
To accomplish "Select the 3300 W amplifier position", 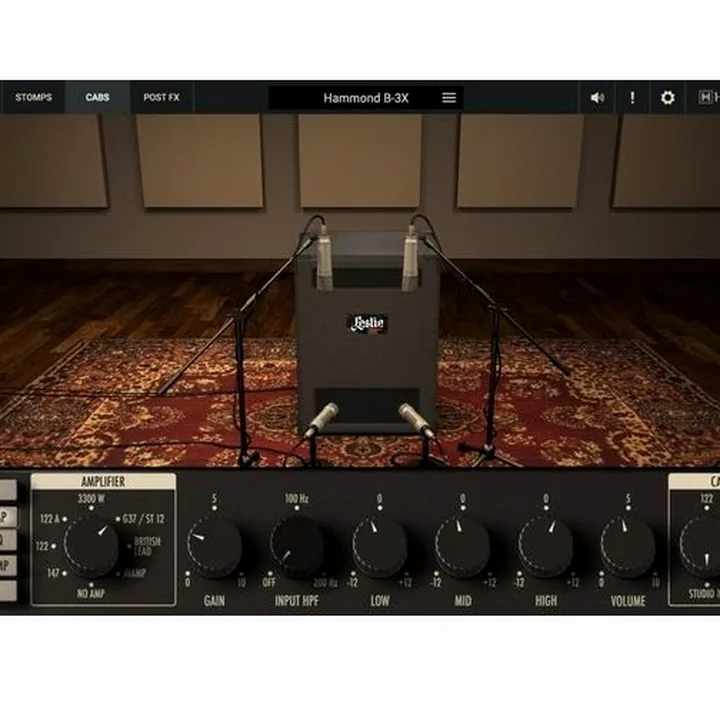I will (91, 499).
